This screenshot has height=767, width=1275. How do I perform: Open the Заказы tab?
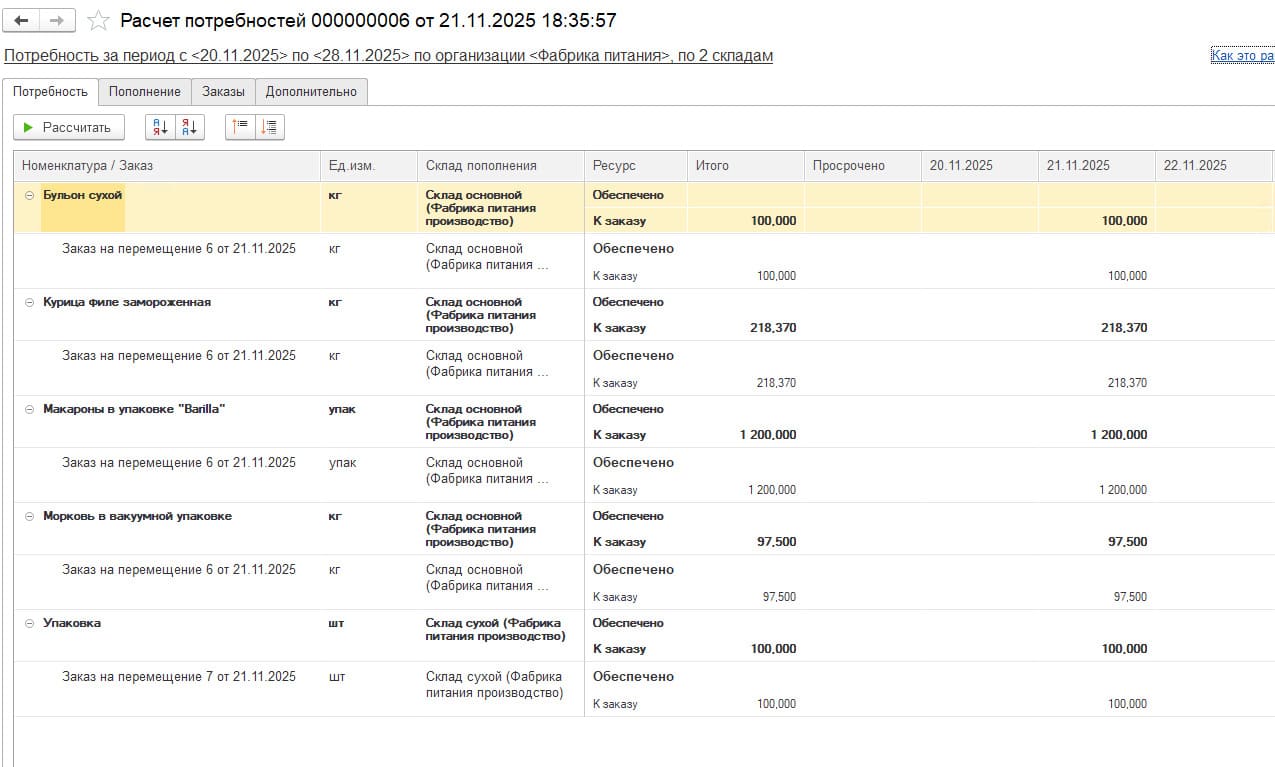(x=223, y=92)
